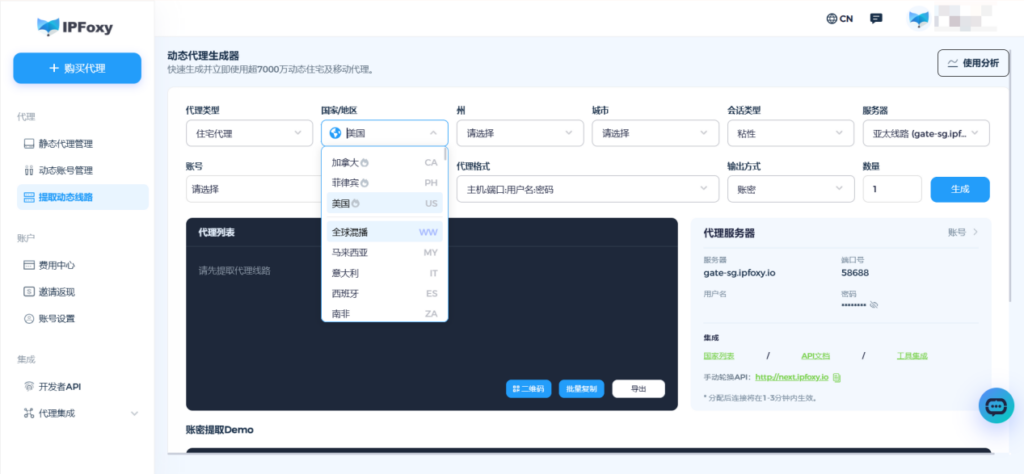This screenshot has height=474, width=1024.
Task: Reveal the hidden proxy password
Action: coord(873,304)
